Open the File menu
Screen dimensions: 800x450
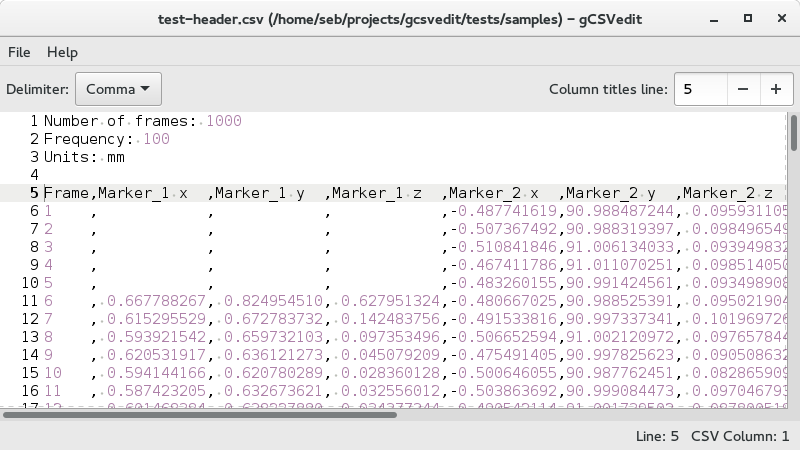19,52
